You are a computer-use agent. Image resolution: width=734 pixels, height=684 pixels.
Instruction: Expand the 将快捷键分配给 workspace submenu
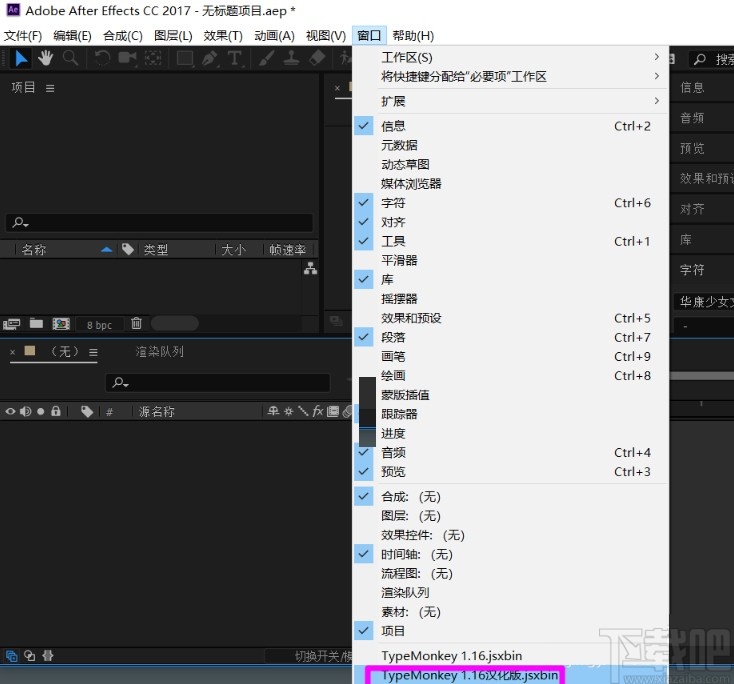pyautogui.click(x=511, y=76)
